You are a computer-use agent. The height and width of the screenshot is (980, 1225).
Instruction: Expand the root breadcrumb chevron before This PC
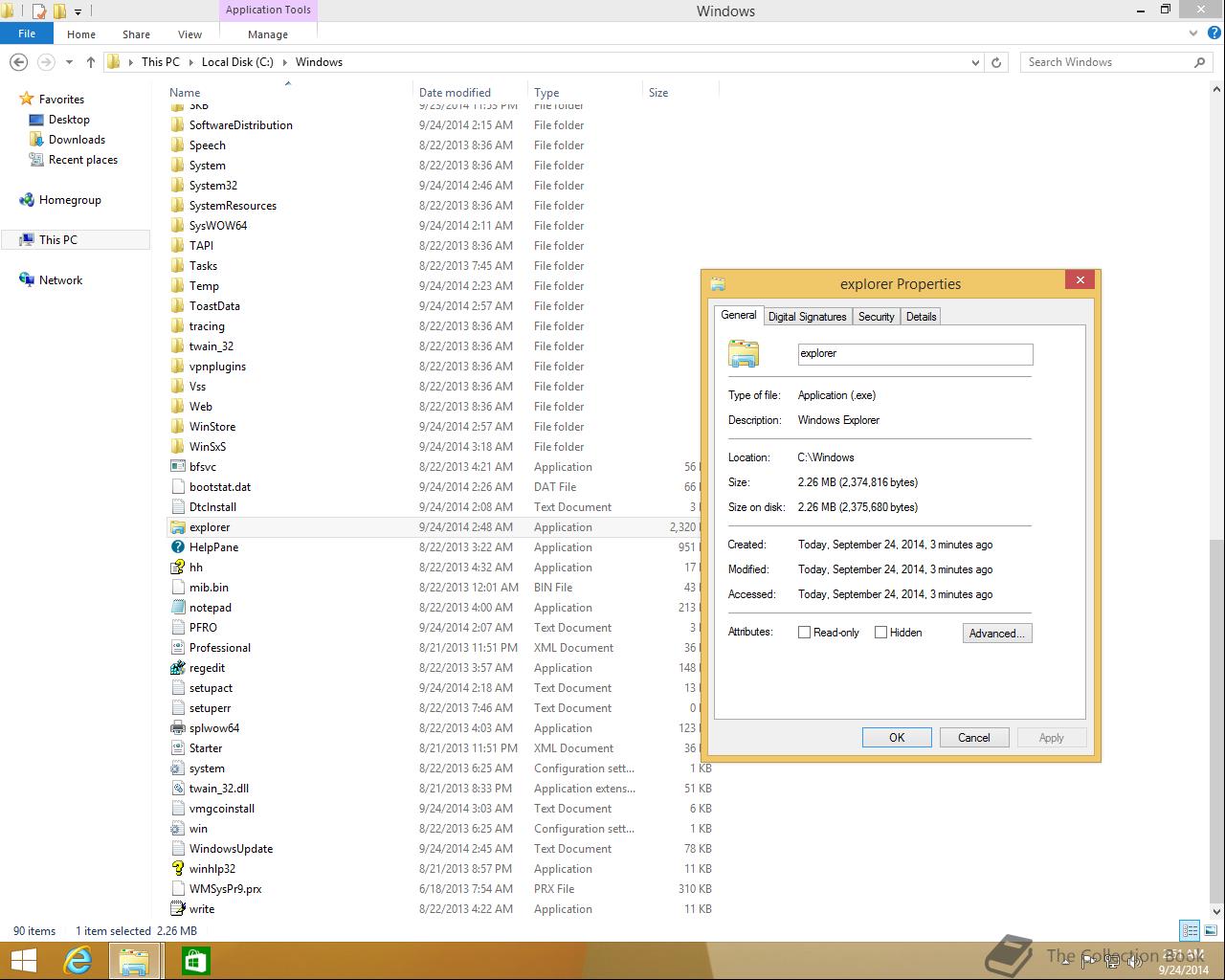(130, 62)
